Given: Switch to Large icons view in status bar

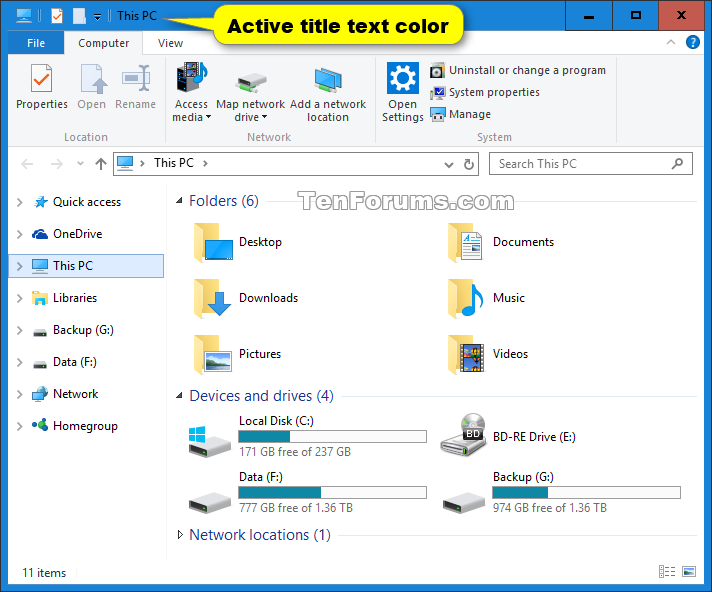Looking at the screenshot, I should (689, 572).
